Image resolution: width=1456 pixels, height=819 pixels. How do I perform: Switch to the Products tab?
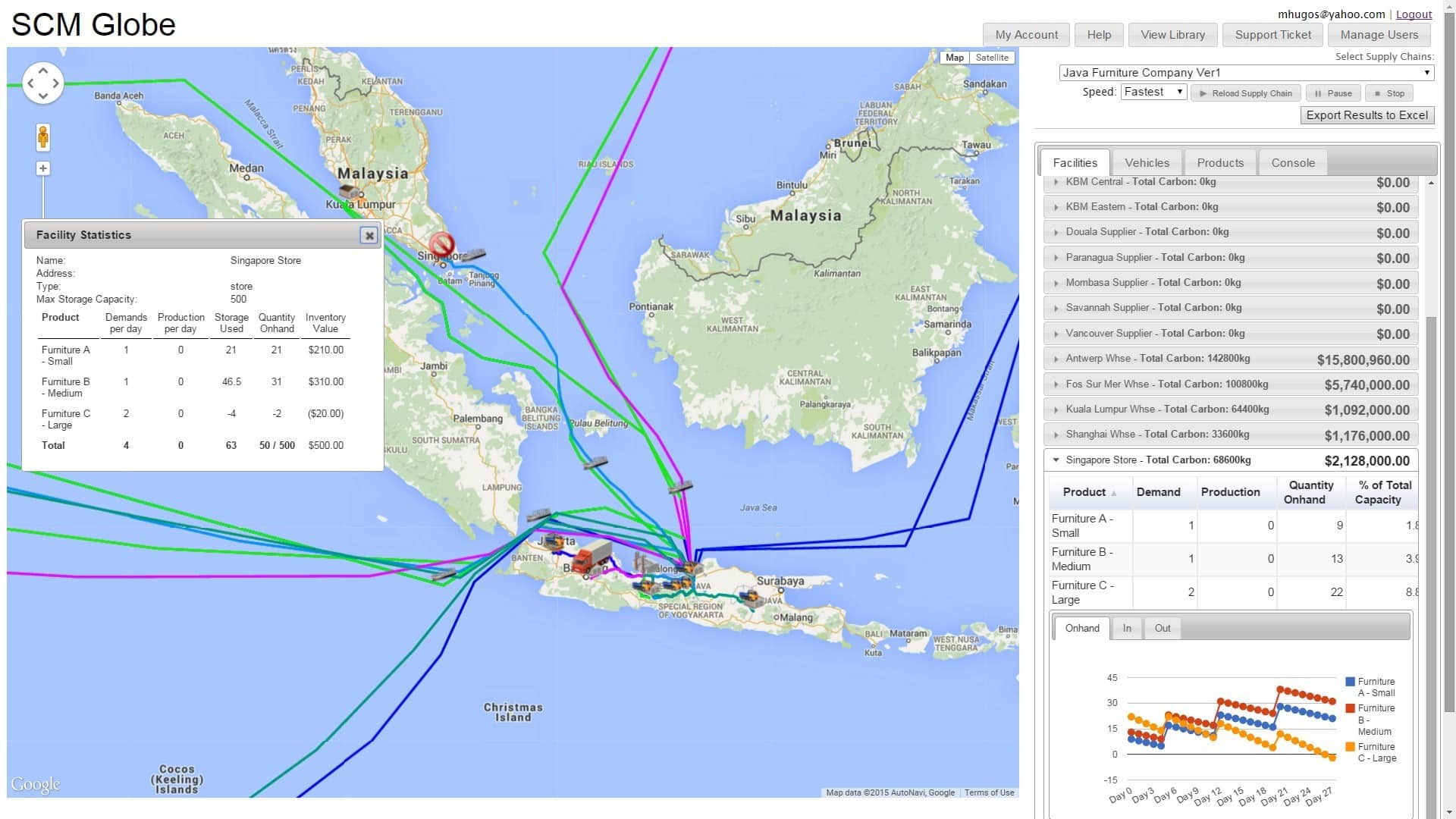pos(1220,163)
